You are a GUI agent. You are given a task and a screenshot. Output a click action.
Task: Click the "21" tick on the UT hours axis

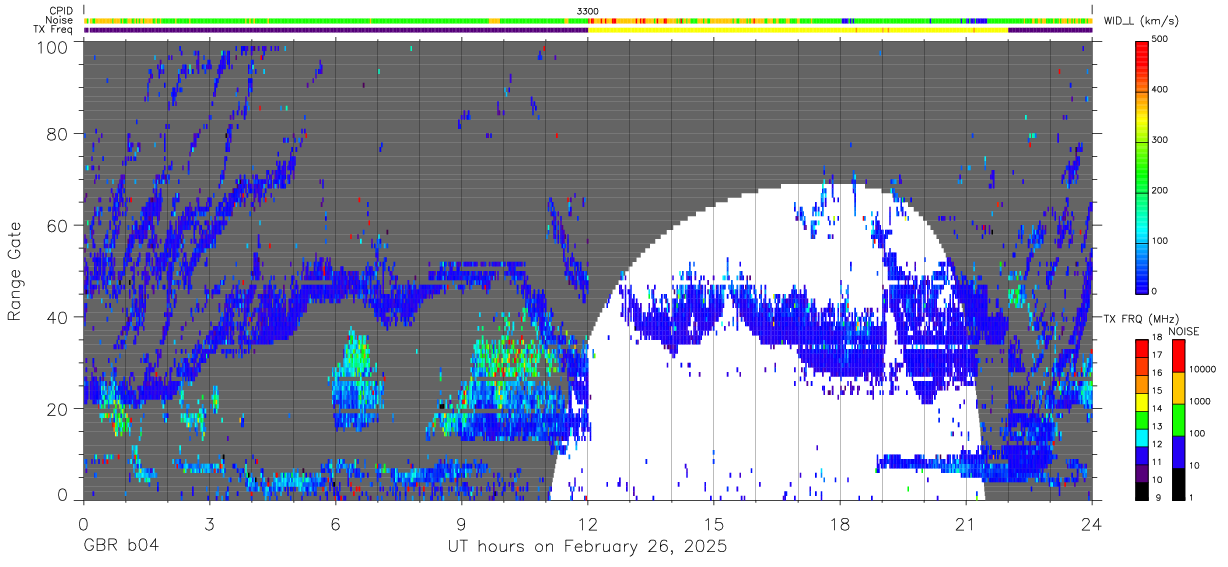coord(966,523)
